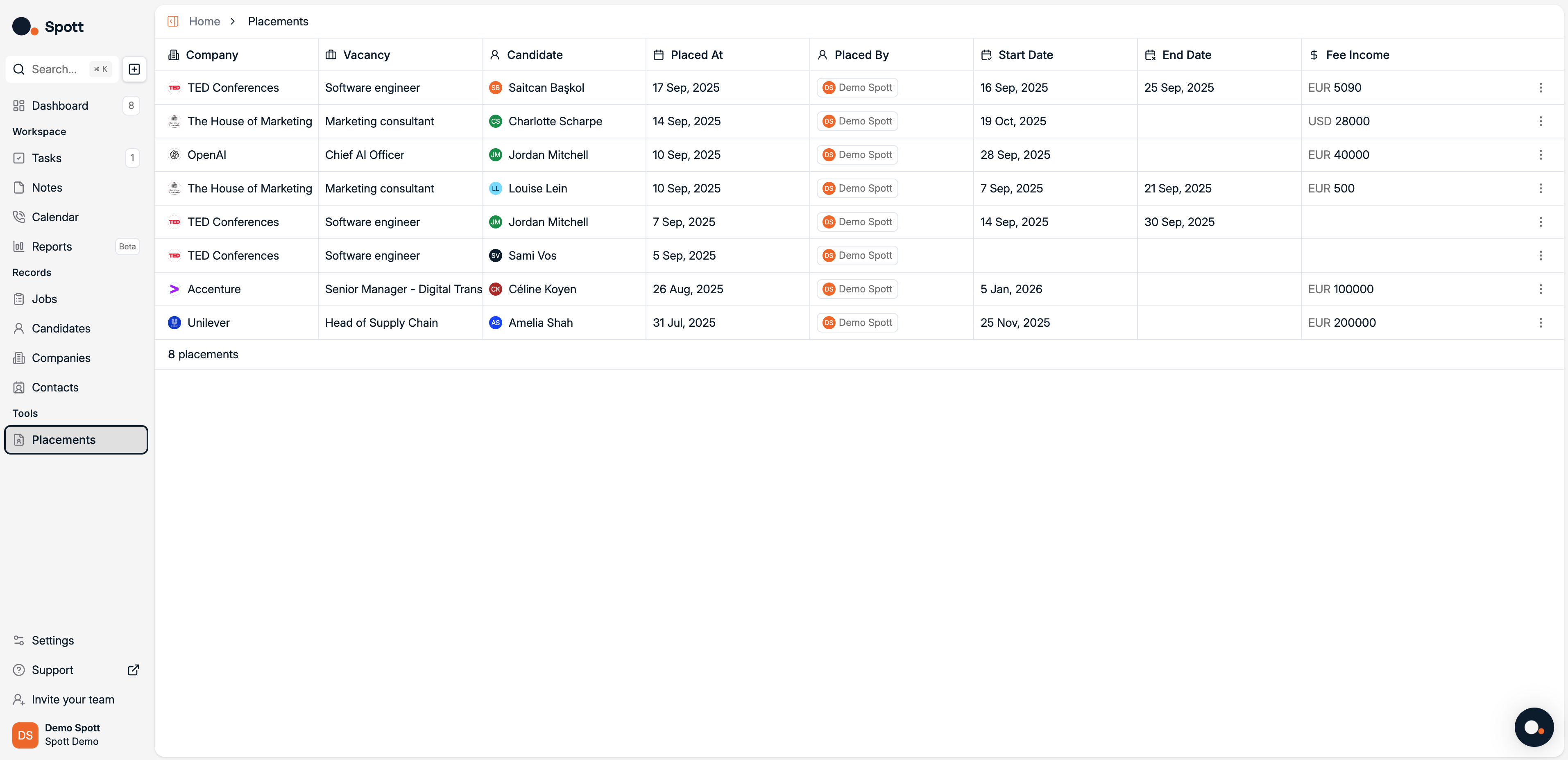Click the DS user avatar at bottom
Image resolution: width=1568 pixels, height=760 pixels.
tap(25, 735)
